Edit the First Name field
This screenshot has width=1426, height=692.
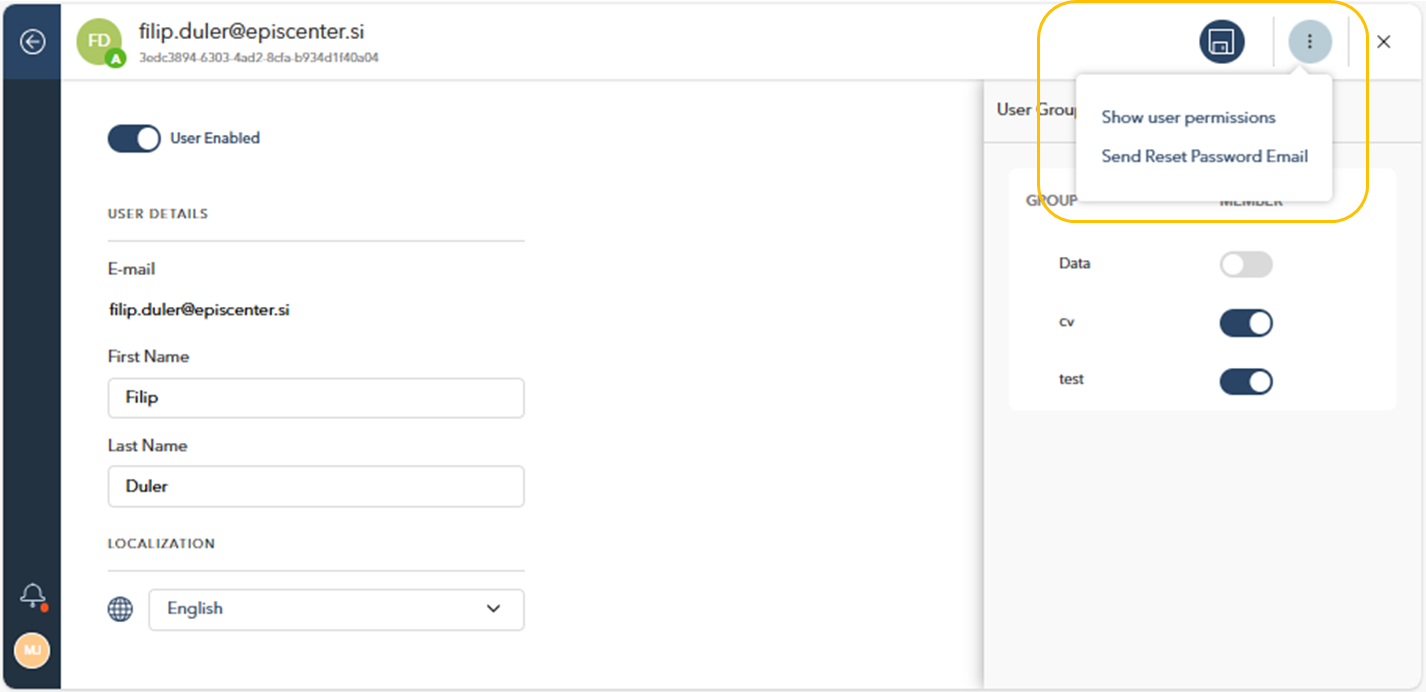point(316,397)
